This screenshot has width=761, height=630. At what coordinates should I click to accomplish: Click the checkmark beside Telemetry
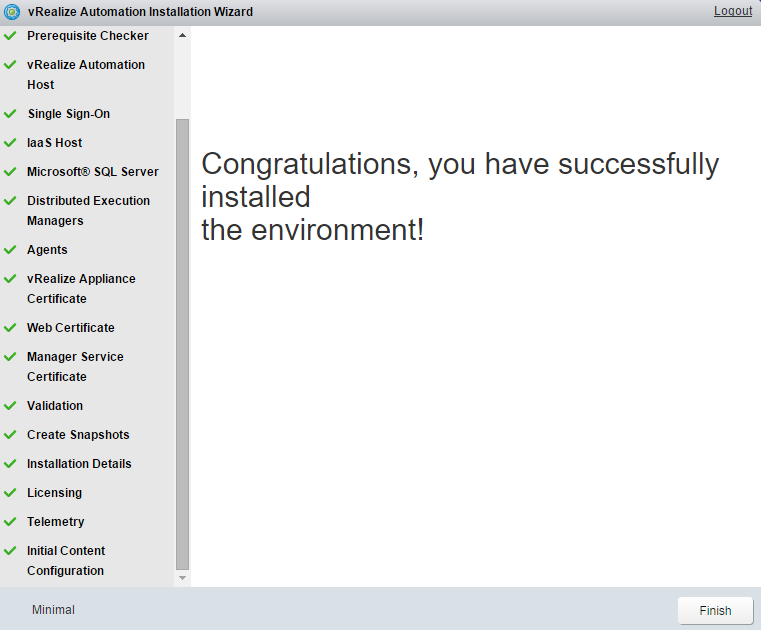10,522
